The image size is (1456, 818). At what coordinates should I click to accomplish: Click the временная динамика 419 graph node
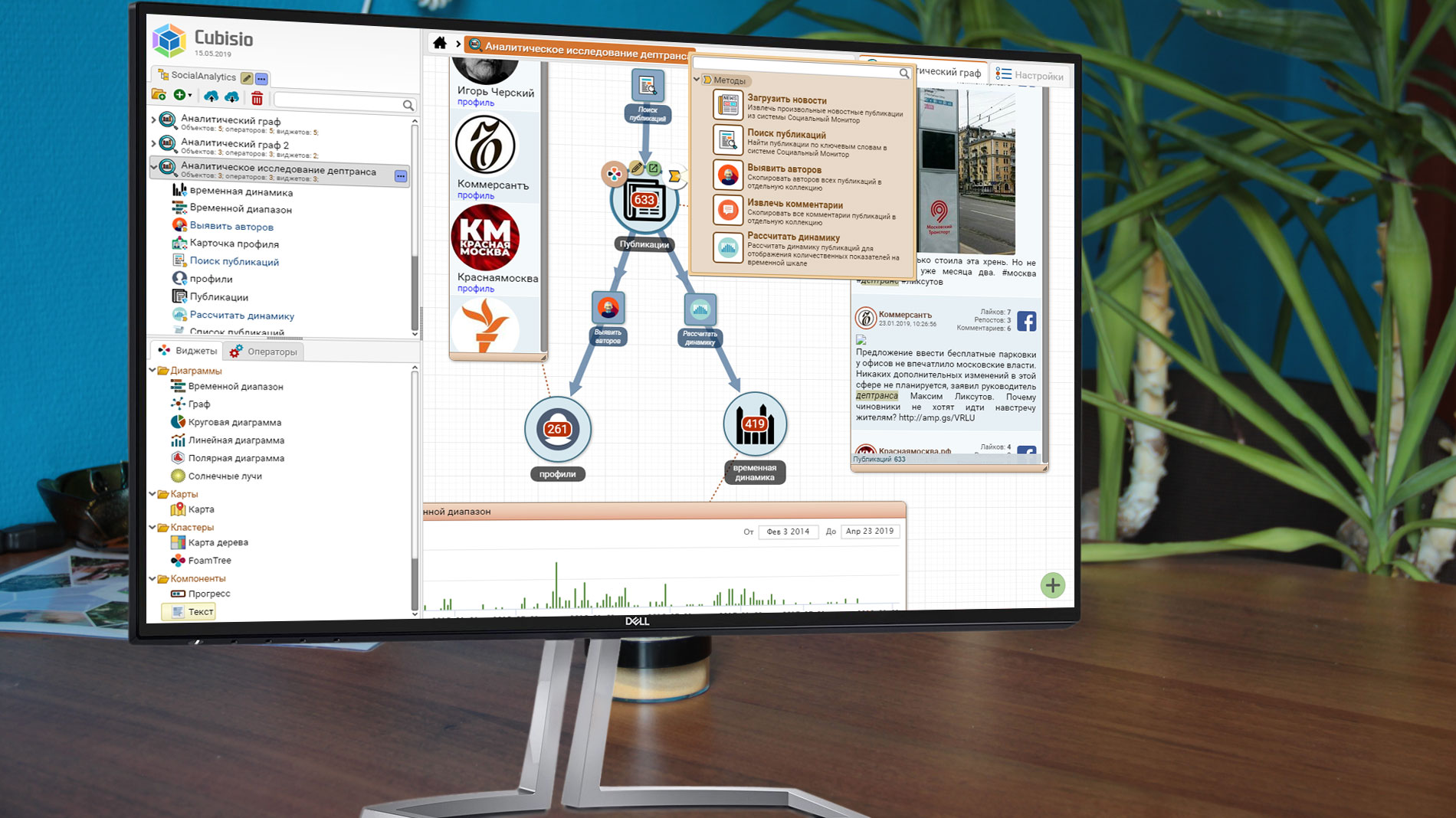[x=755, y=424]
